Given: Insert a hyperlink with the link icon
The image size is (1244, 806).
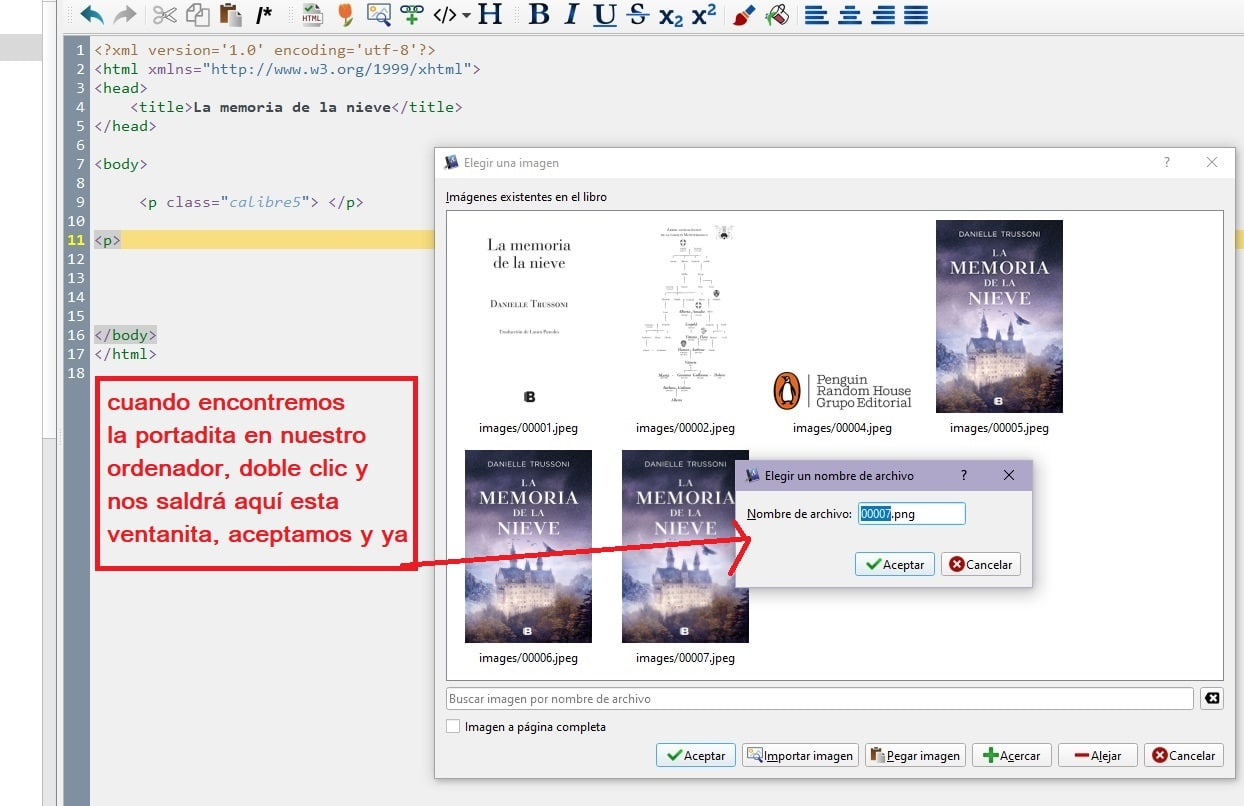Looking at the screenshot, I should click(411, 15).
